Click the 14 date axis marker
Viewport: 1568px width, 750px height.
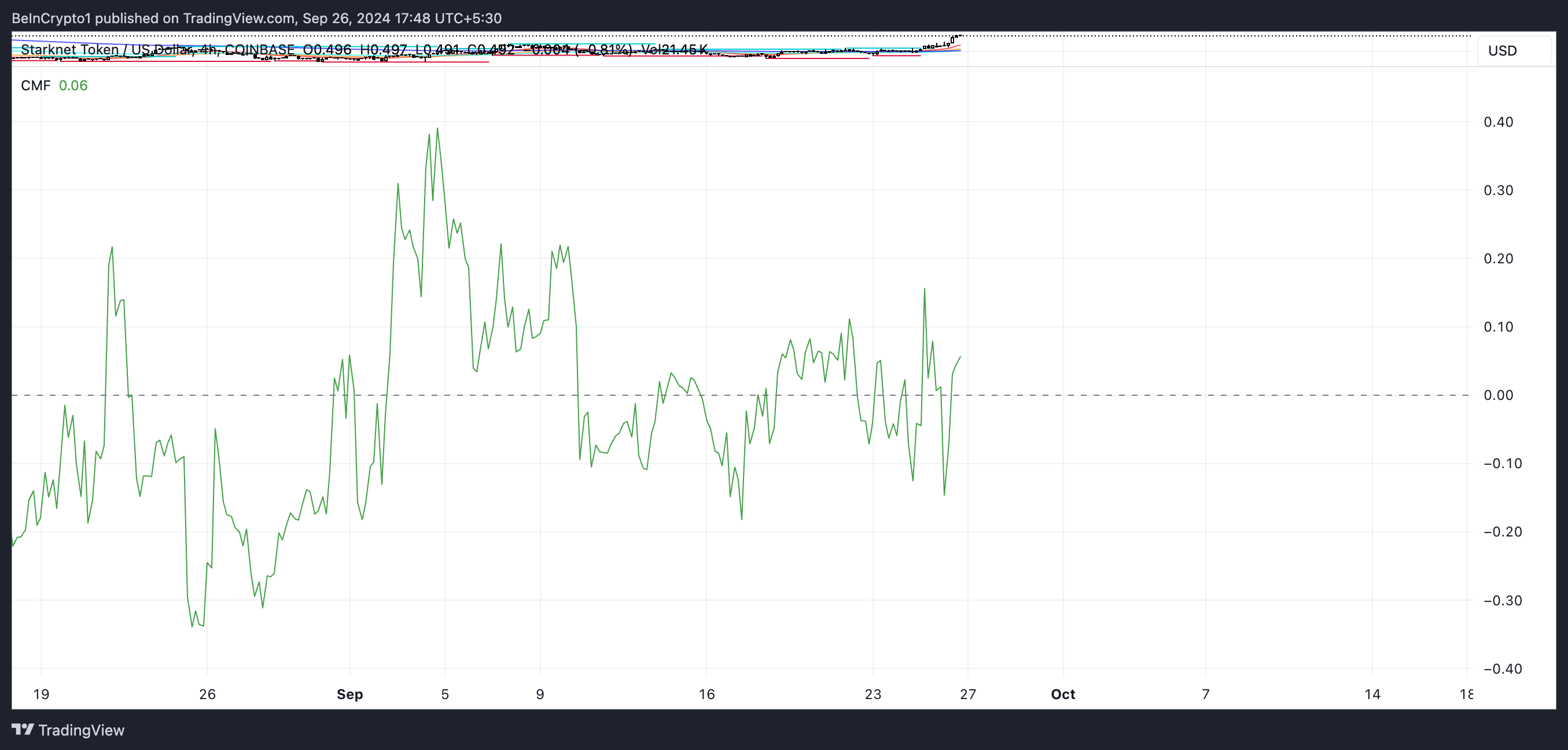(1372, 694)
